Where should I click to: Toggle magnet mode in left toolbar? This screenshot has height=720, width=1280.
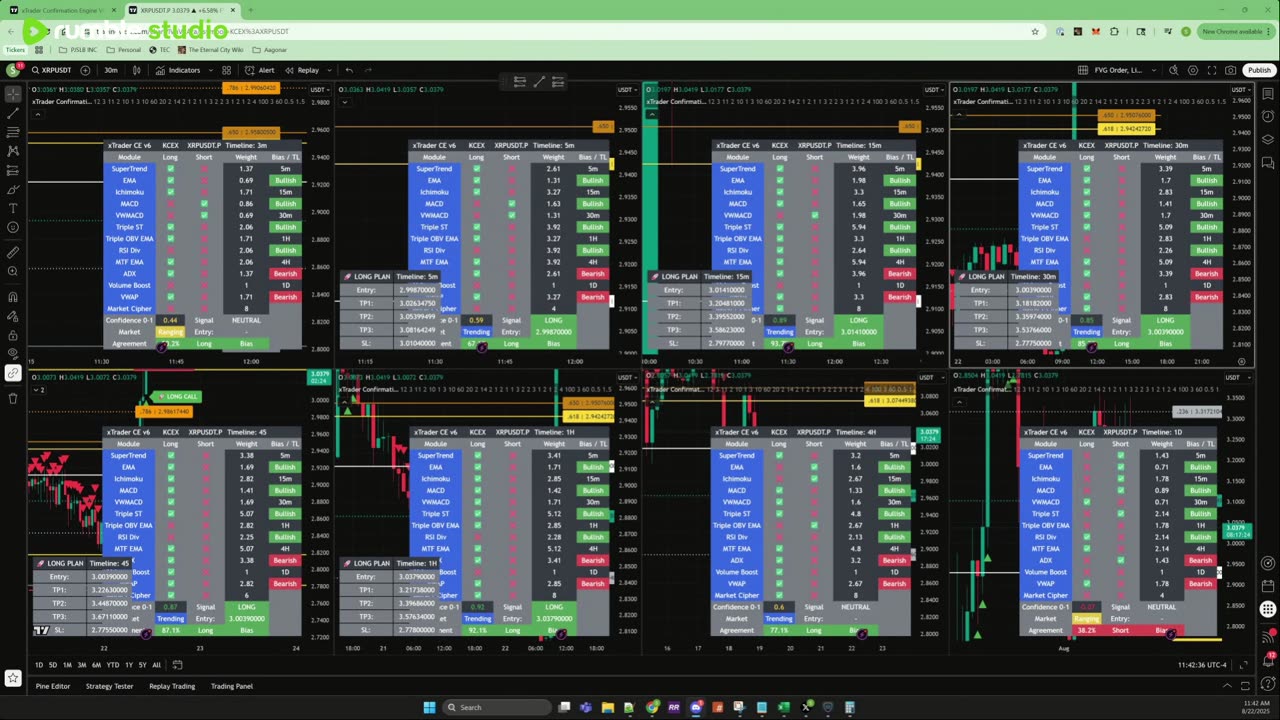13,297
